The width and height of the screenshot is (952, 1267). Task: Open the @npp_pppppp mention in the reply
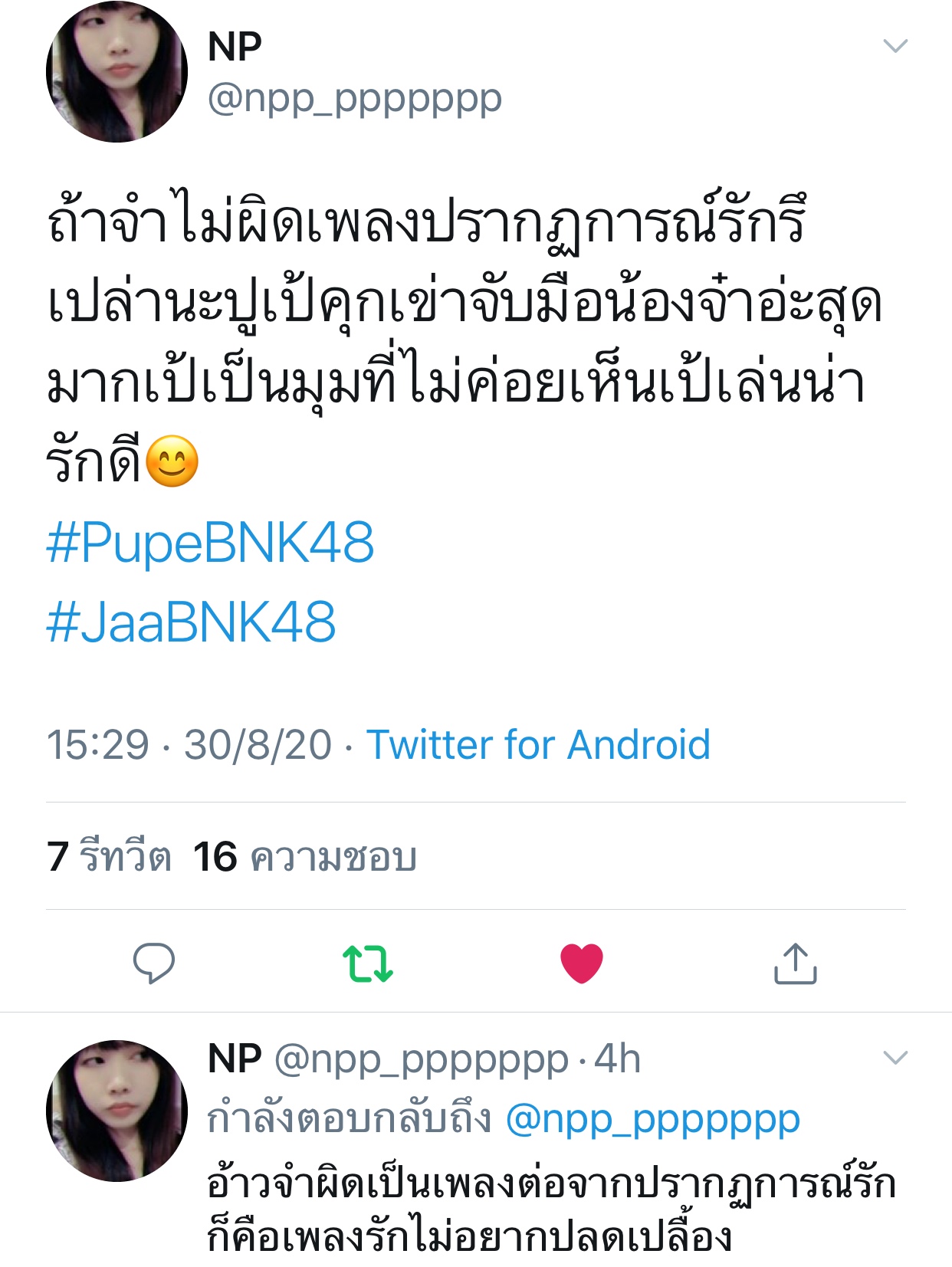click(x=653, y=1120)
